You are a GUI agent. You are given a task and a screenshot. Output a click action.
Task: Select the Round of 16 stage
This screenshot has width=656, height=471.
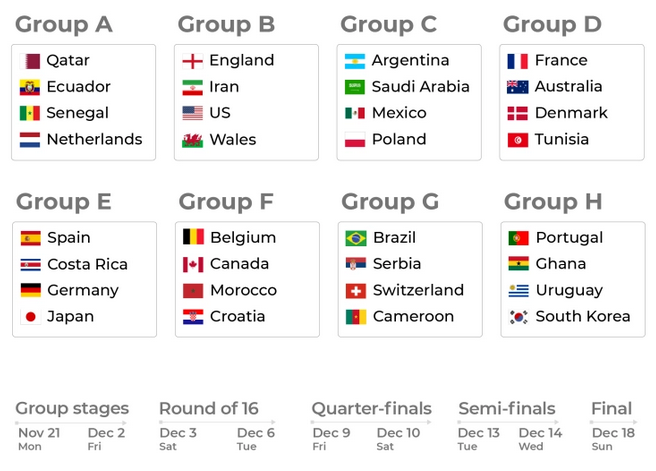[x=208, y=408]
